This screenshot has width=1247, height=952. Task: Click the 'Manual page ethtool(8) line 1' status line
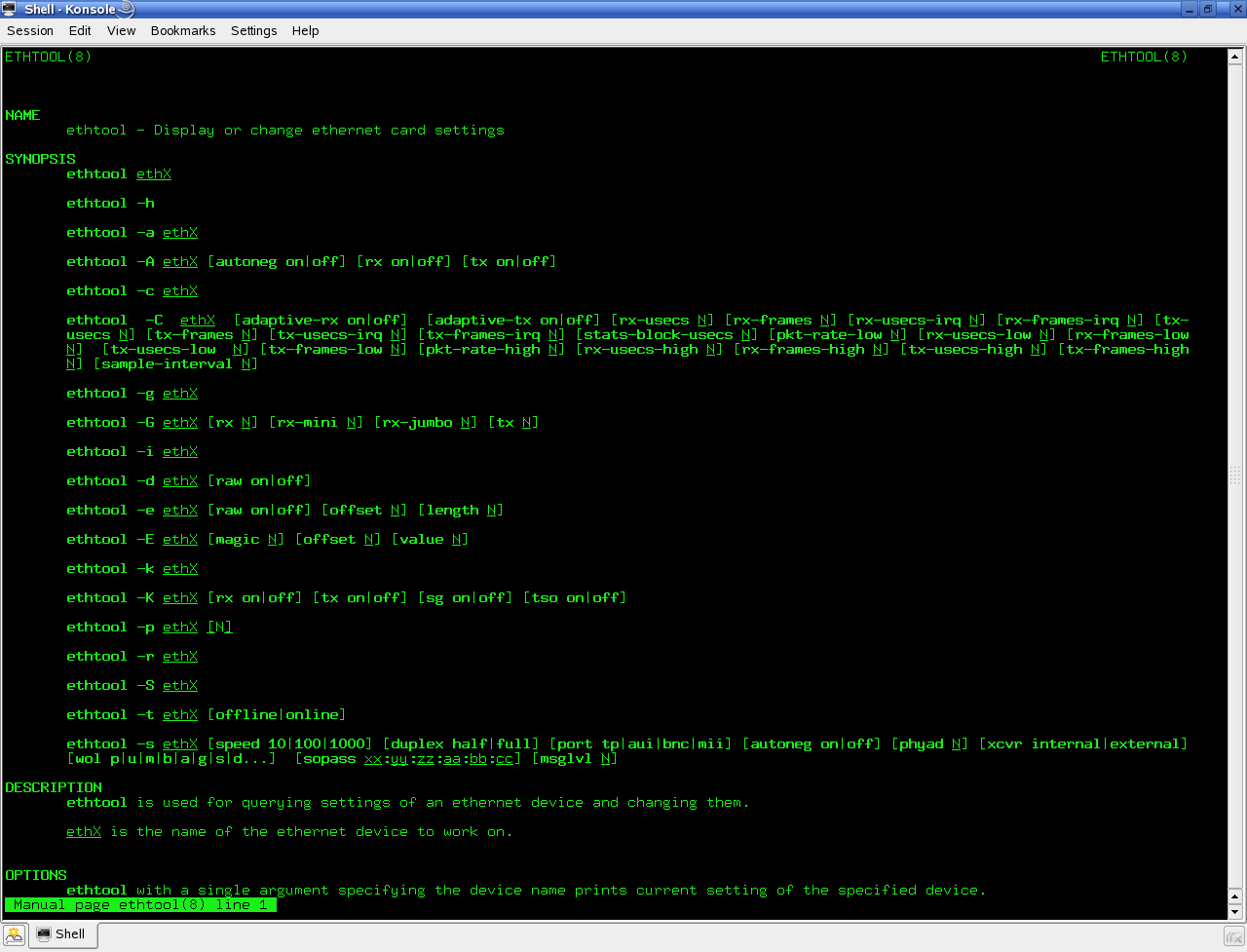coord(140,905)
